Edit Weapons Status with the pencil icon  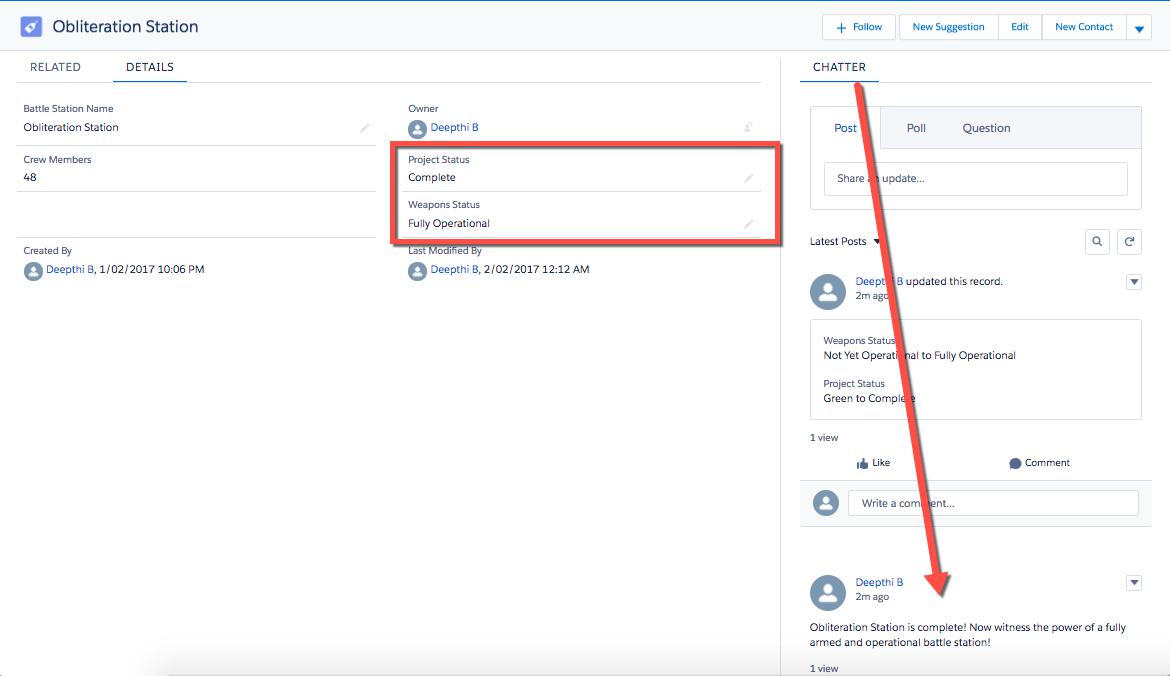coord(748,224)
